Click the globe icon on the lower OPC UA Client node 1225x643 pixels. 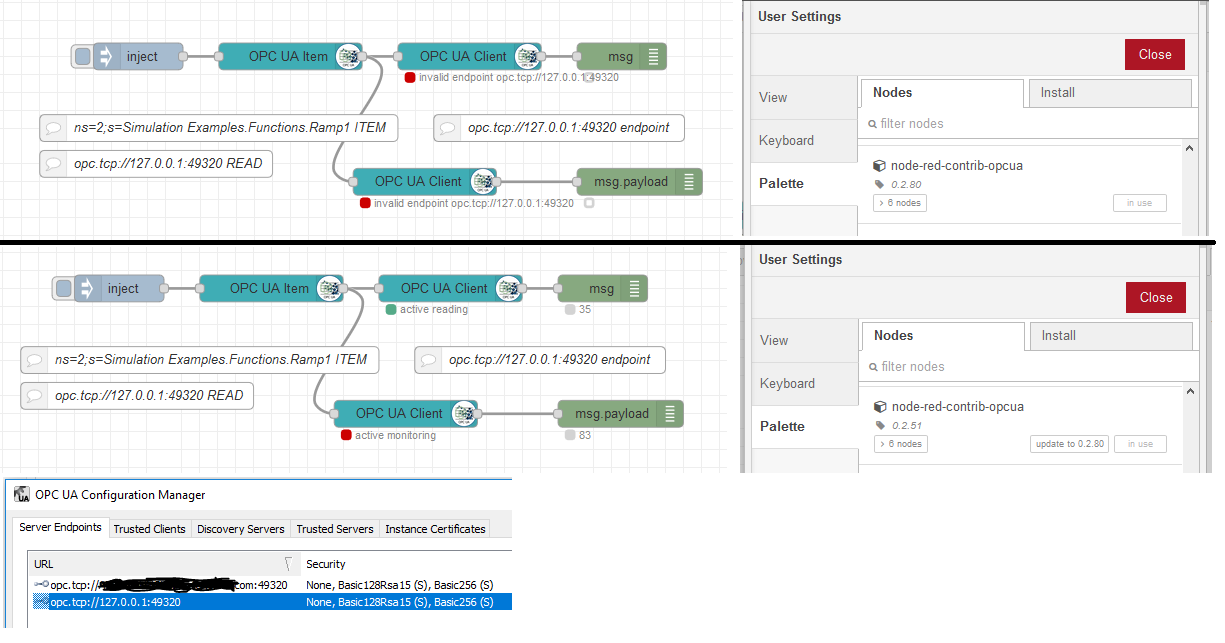point(481,182)
